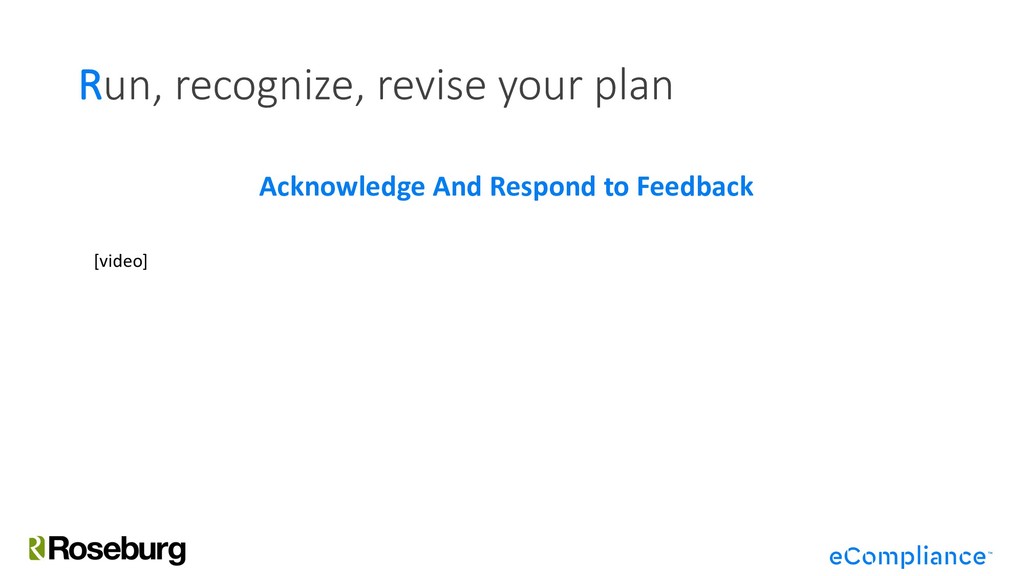Click the trademark symbol after eCompliance
Viewport: 1024px width, 576px height.
click(990, 549)
